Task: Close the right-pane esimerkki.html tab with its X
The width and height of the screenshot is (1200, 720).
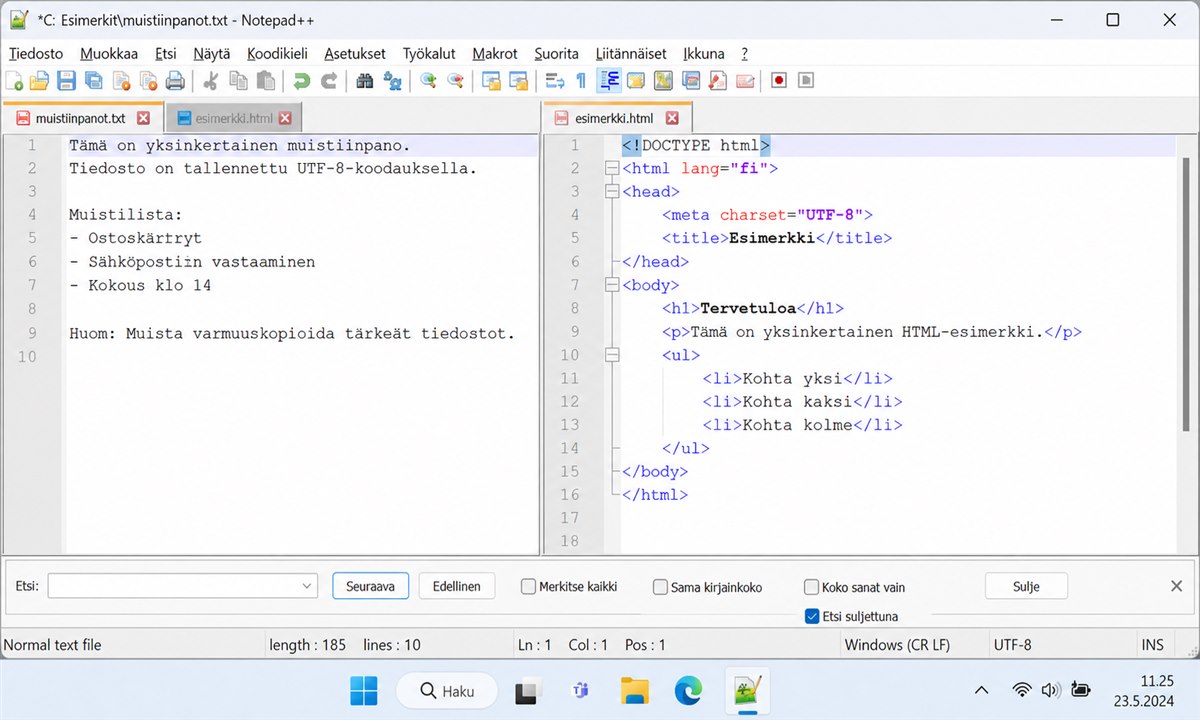Action: 673,118
